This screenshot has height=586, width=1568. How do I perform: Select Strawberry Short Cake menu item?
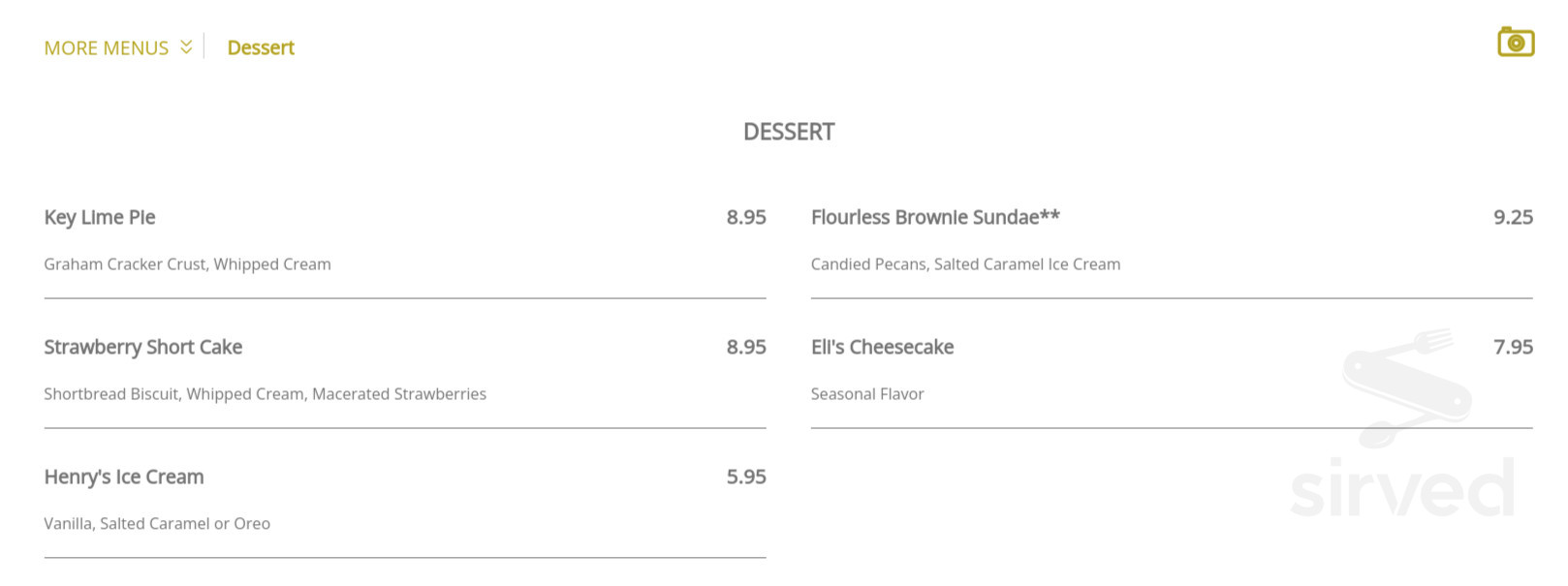[143, 347]
